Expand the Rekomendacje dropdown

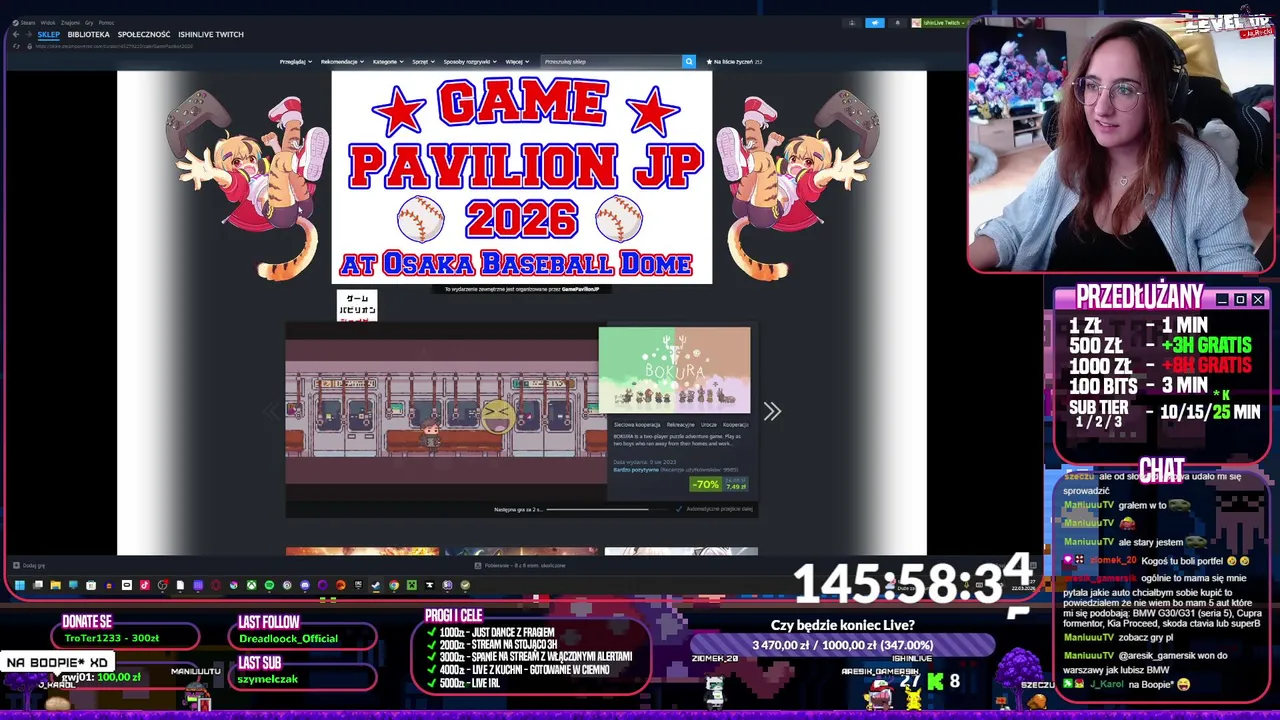pyautogui.click(x=343, y=62)
